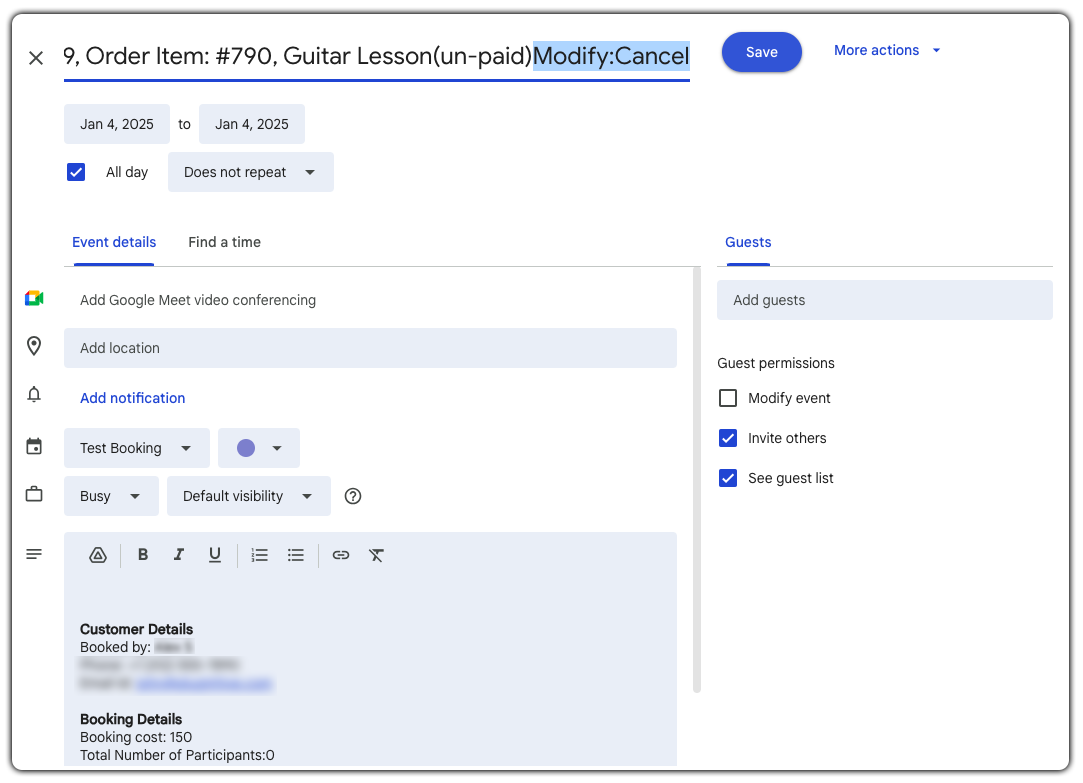
Task: Enable Modify event guest permission
Action: pos(728,398)
